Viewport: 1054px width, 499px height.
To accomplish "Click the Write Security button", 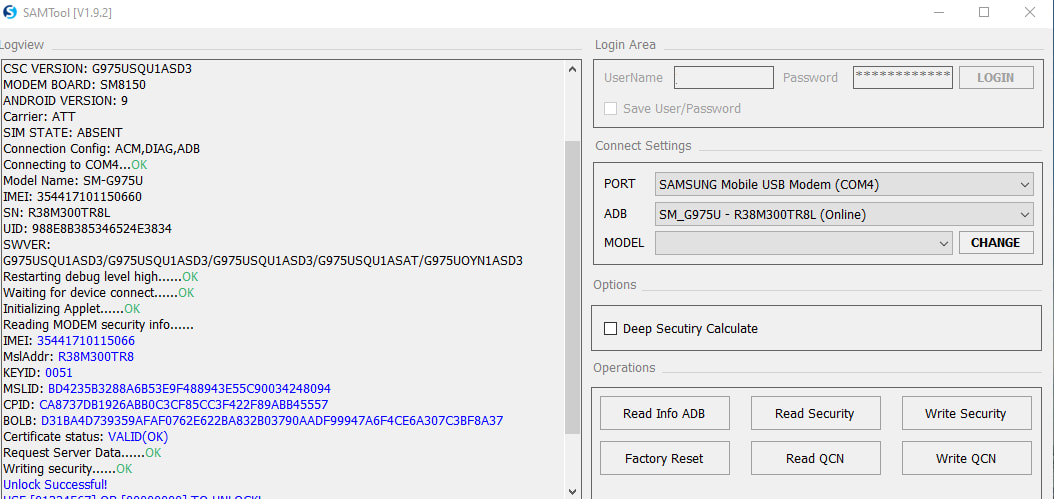I will click(x=967, y=413).
